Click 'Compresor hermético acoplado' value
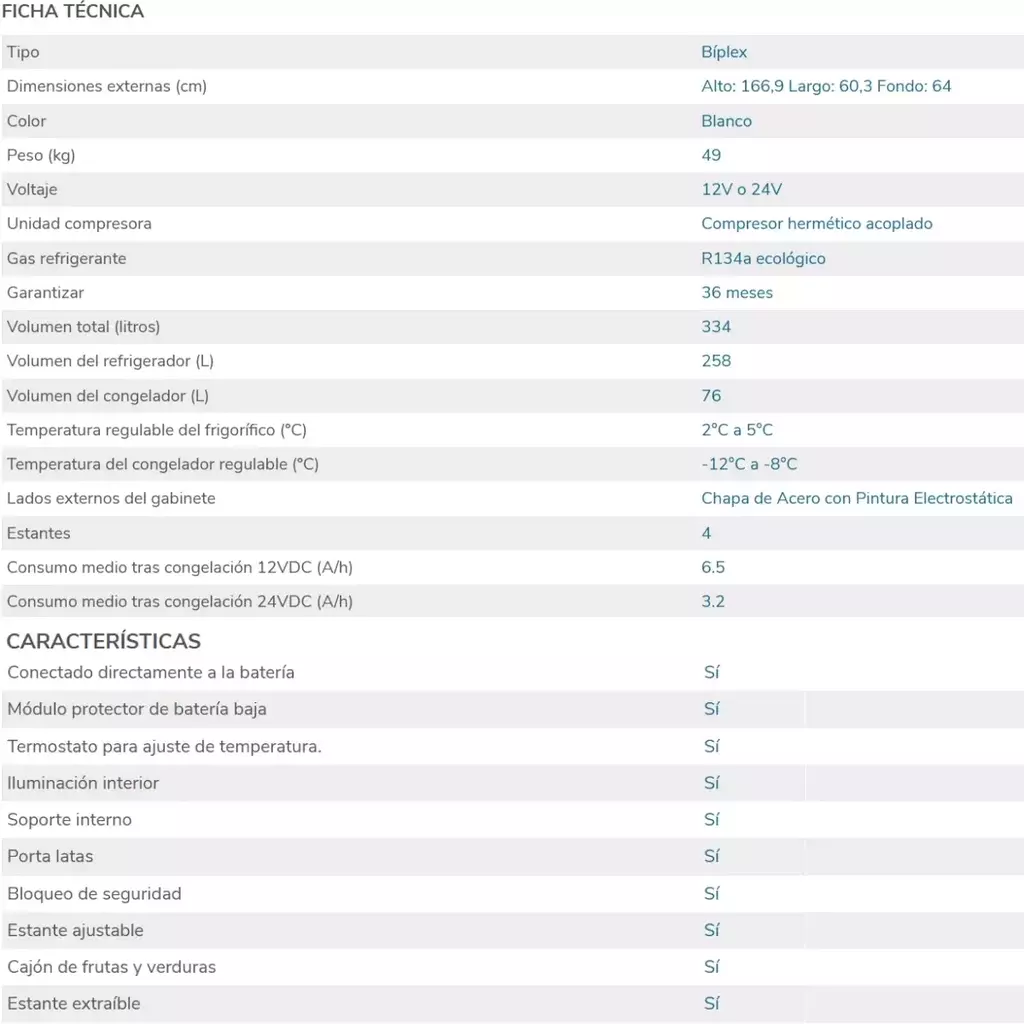The height and width of the screenshot is (1024, 1024). (x=816, y=223)
